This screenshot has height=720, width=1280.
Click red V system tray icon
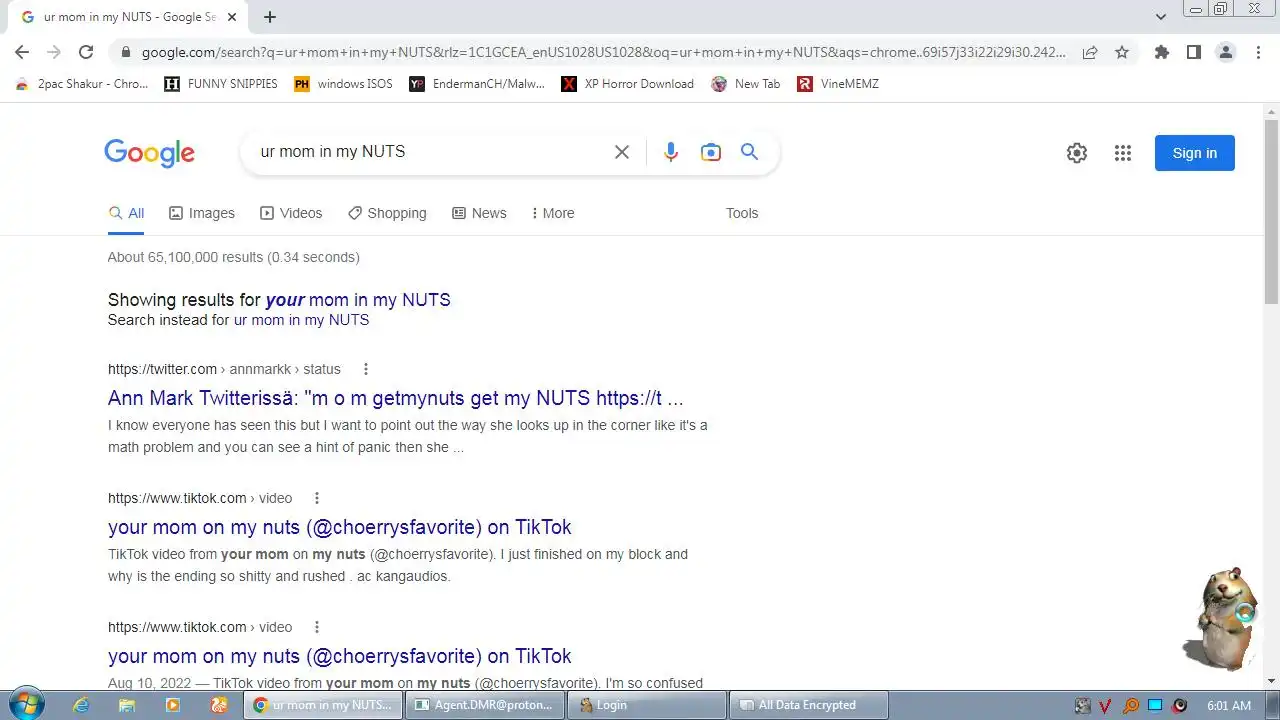[1106, 705]
